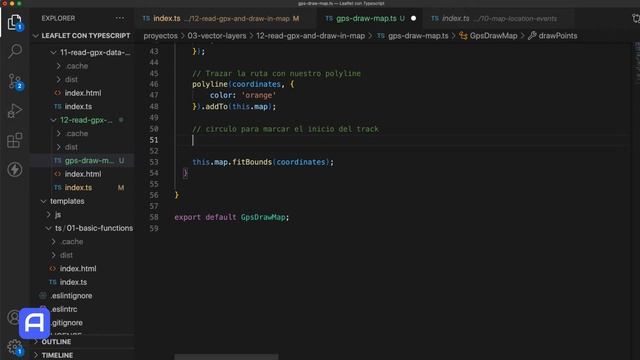Open the Manage gear menu
The image size is (640, 360).
[15, 347]
